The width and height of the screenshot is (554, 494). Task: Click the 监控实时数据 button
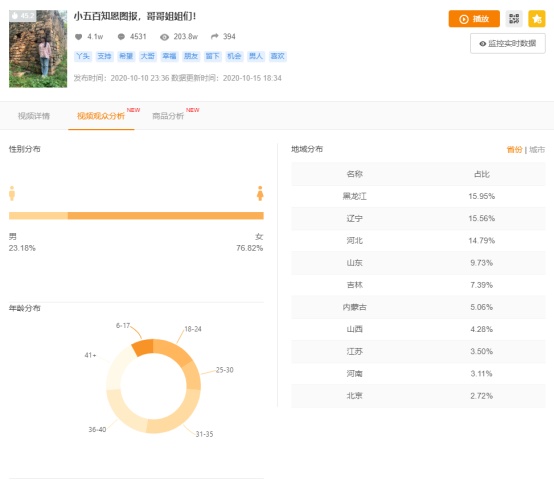pos(508,43)
